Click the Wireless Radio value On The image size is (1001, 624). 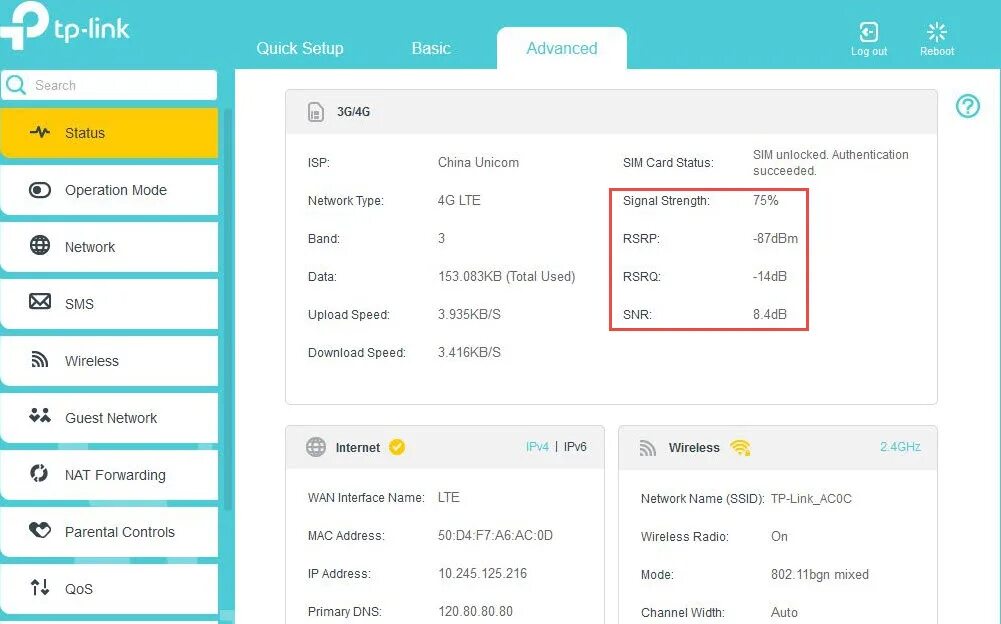779,536
